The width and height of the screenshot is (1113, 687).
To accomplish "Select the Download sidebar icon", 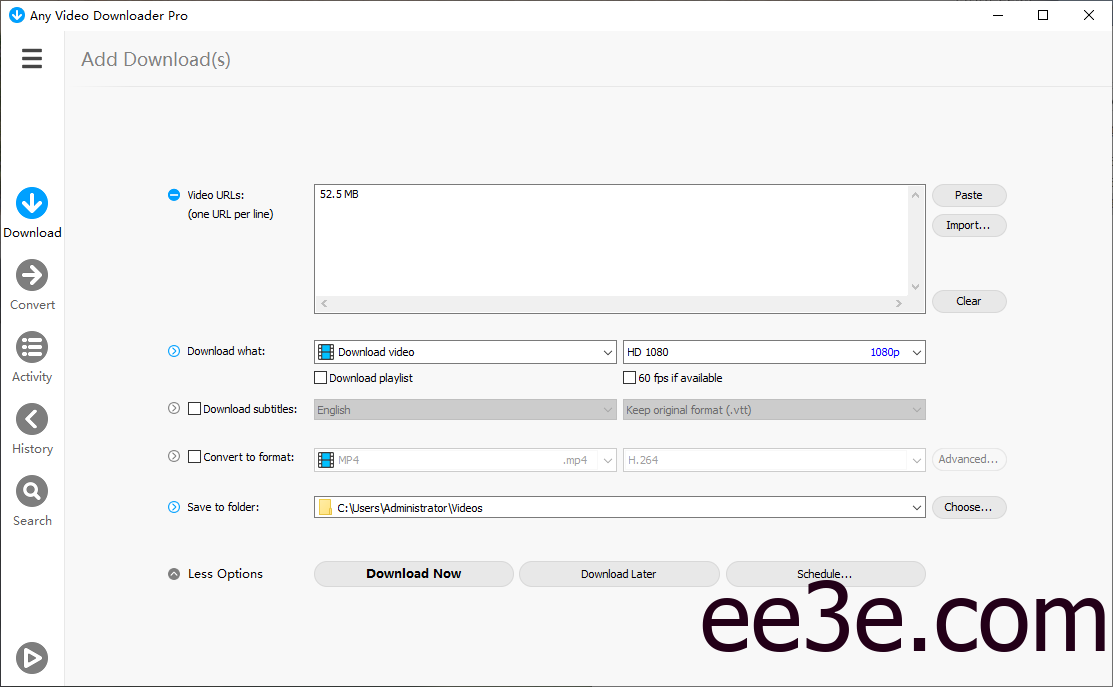I will [32, 204].
